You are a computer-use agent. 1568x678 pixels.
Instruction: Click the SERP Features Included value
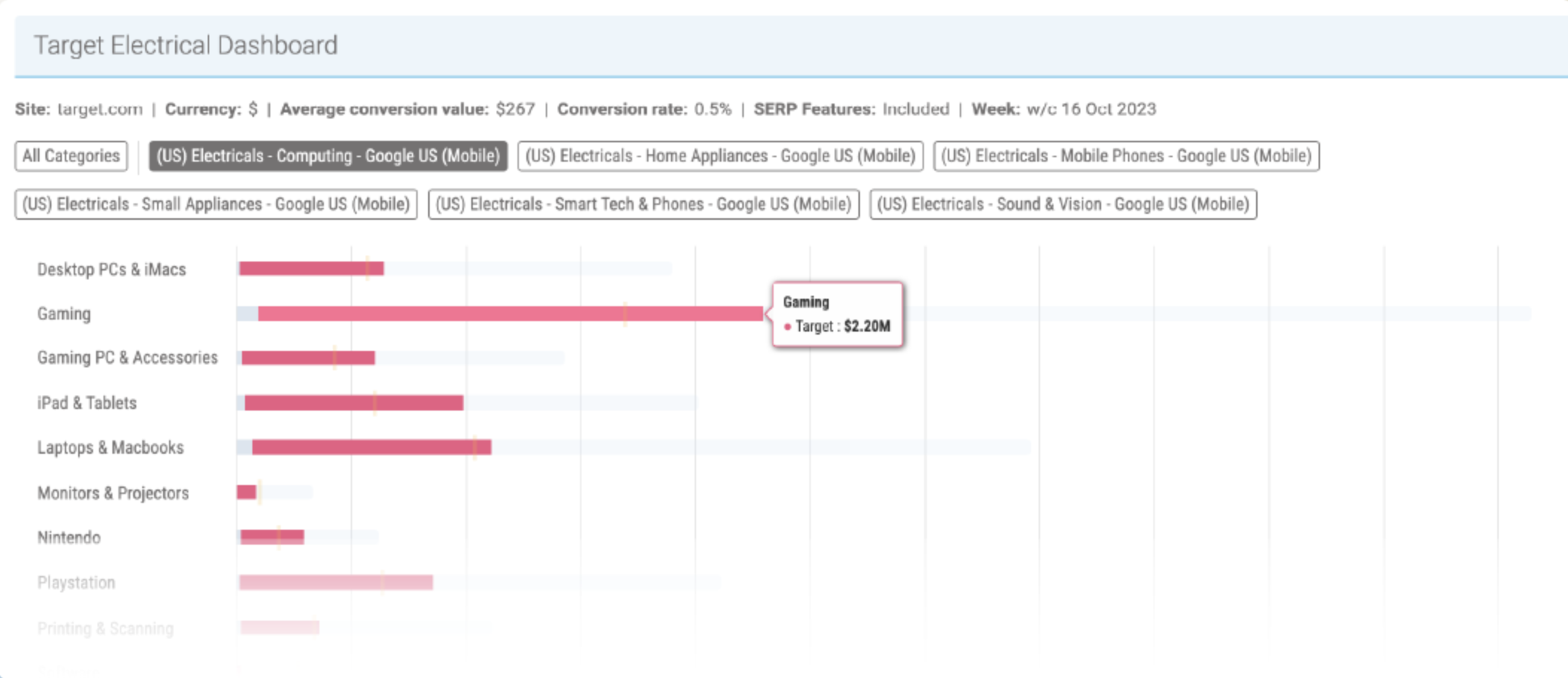point(916,110)
